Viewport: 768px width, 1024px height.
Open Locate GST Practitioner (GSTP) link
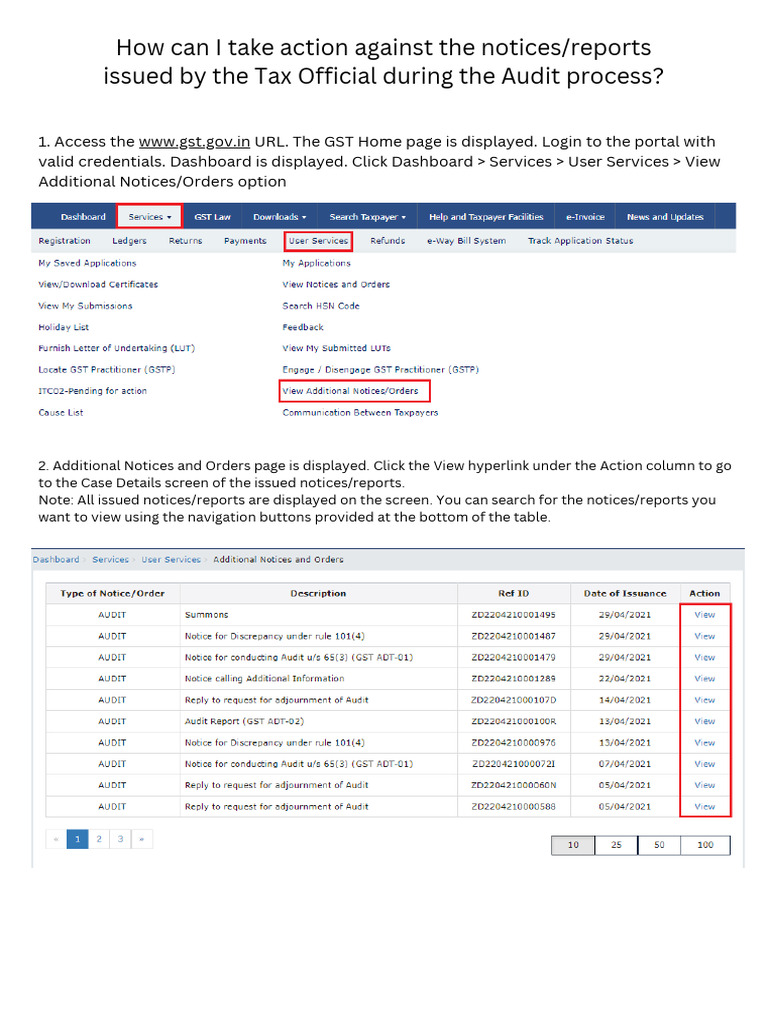106,370
